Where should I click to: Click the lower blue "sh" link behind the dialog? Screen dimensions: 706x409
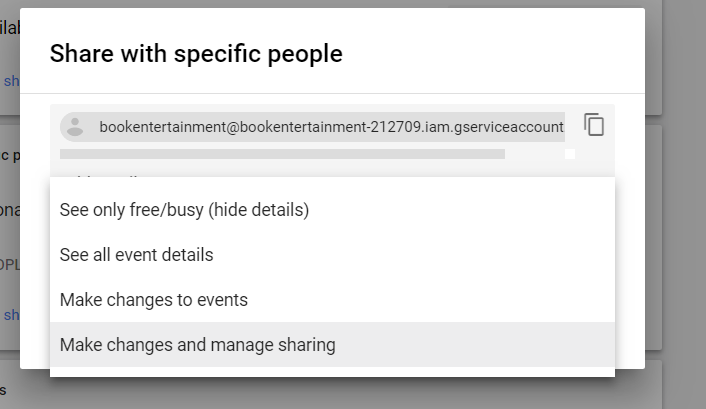click(11, 315)
